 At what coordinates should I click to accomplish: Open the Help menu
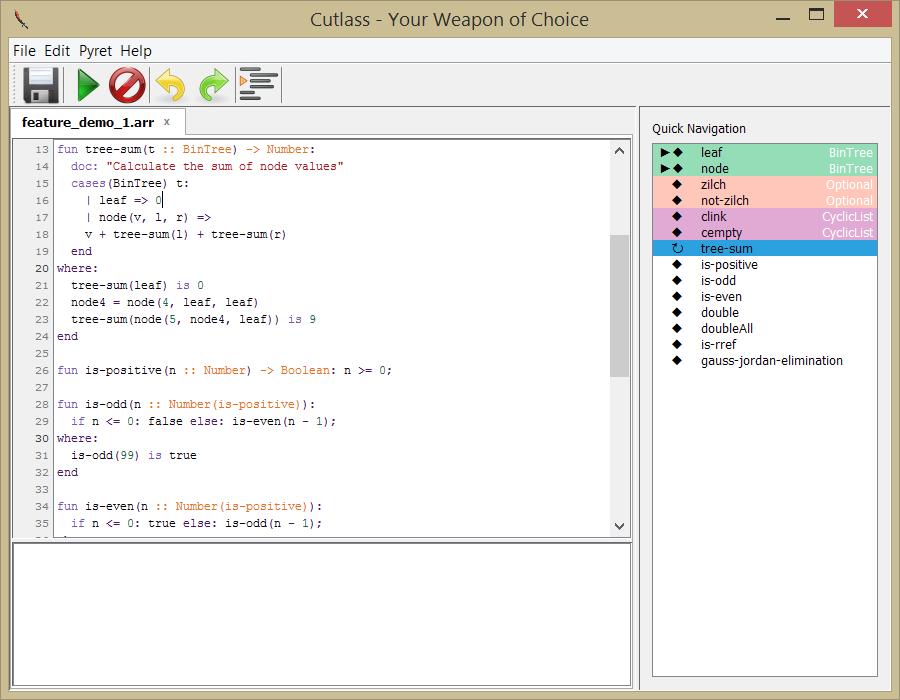[x=136, y=50]
